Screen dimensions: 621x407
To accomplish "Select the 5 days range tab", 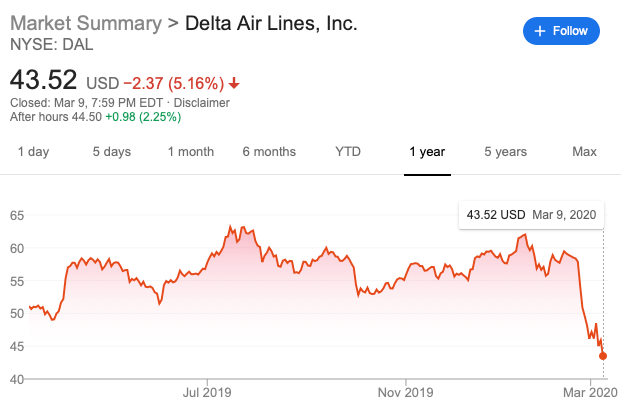I will [111, 152].
